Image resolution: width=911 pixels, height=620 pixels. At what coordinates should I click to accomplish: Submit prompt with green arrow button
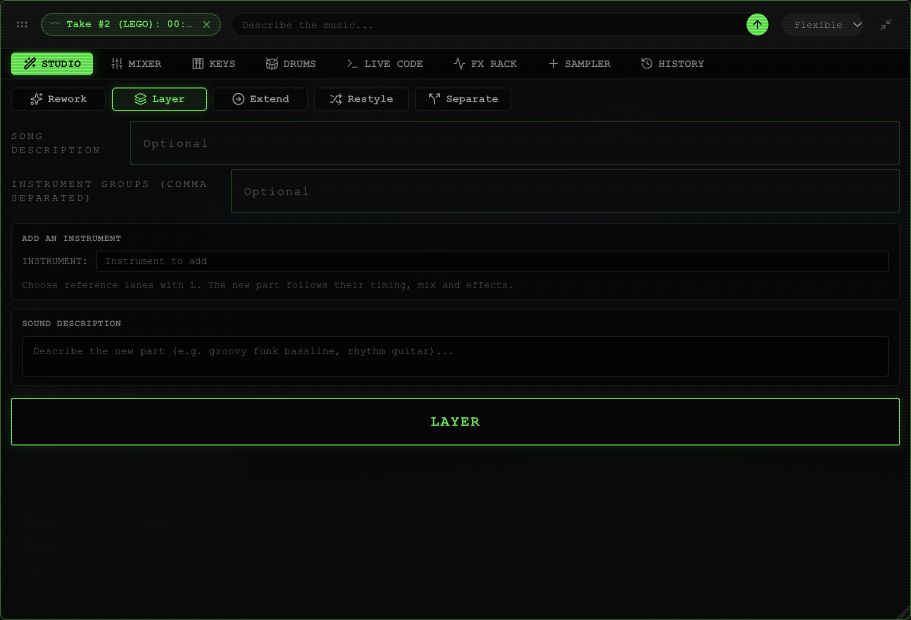click(x=757, y=24)
